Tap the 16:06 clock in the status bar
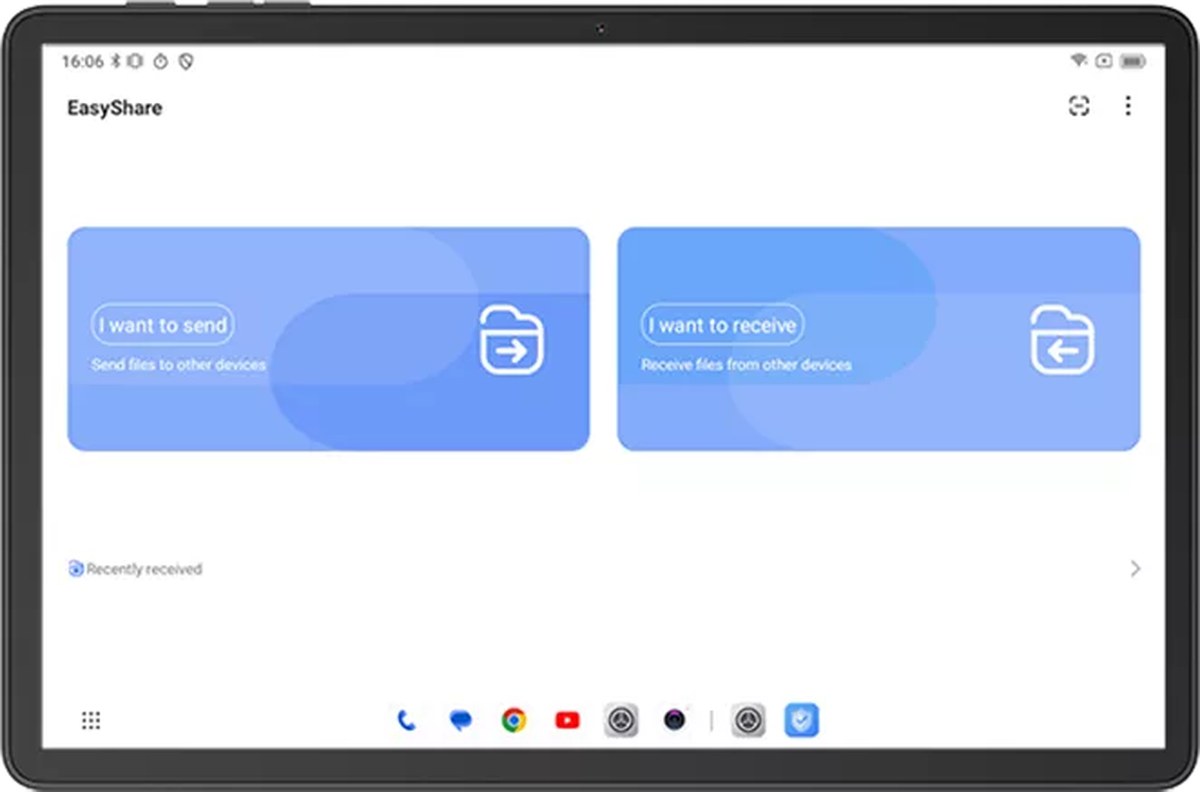Screen dimensions: 1200x792 tap(83, 61)
